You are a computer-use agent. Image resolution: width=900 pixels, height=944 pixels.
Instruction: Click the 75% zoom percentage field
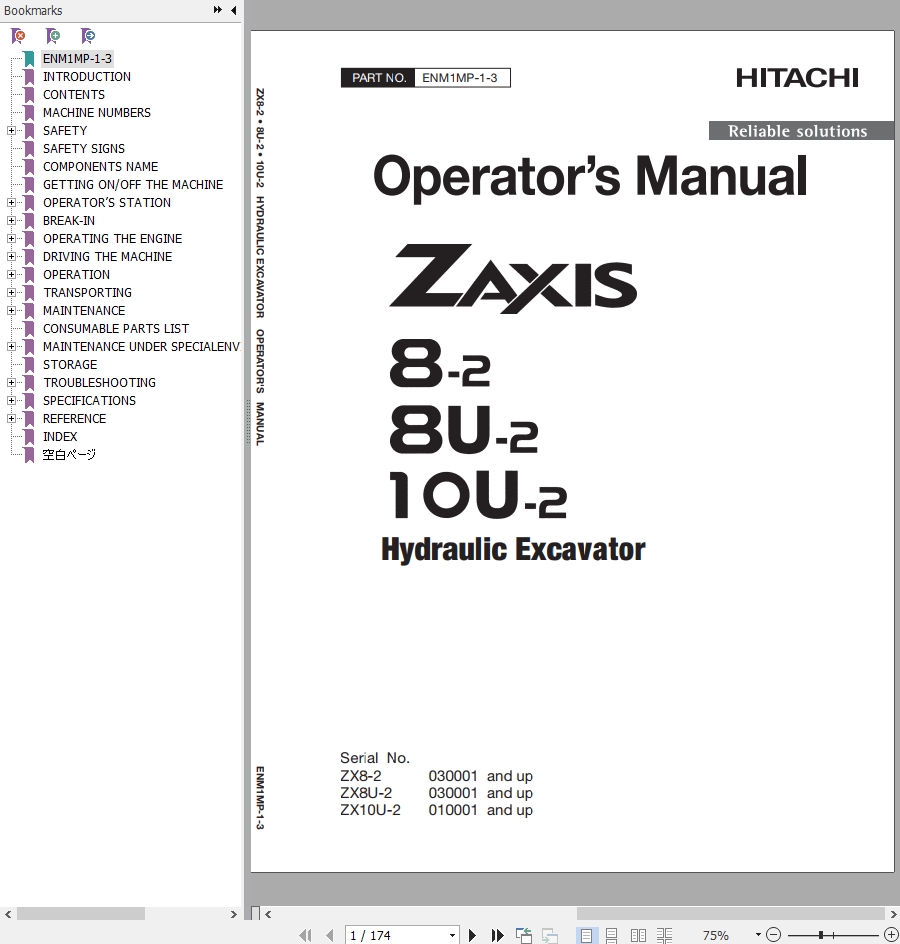[x=716, y=936]
